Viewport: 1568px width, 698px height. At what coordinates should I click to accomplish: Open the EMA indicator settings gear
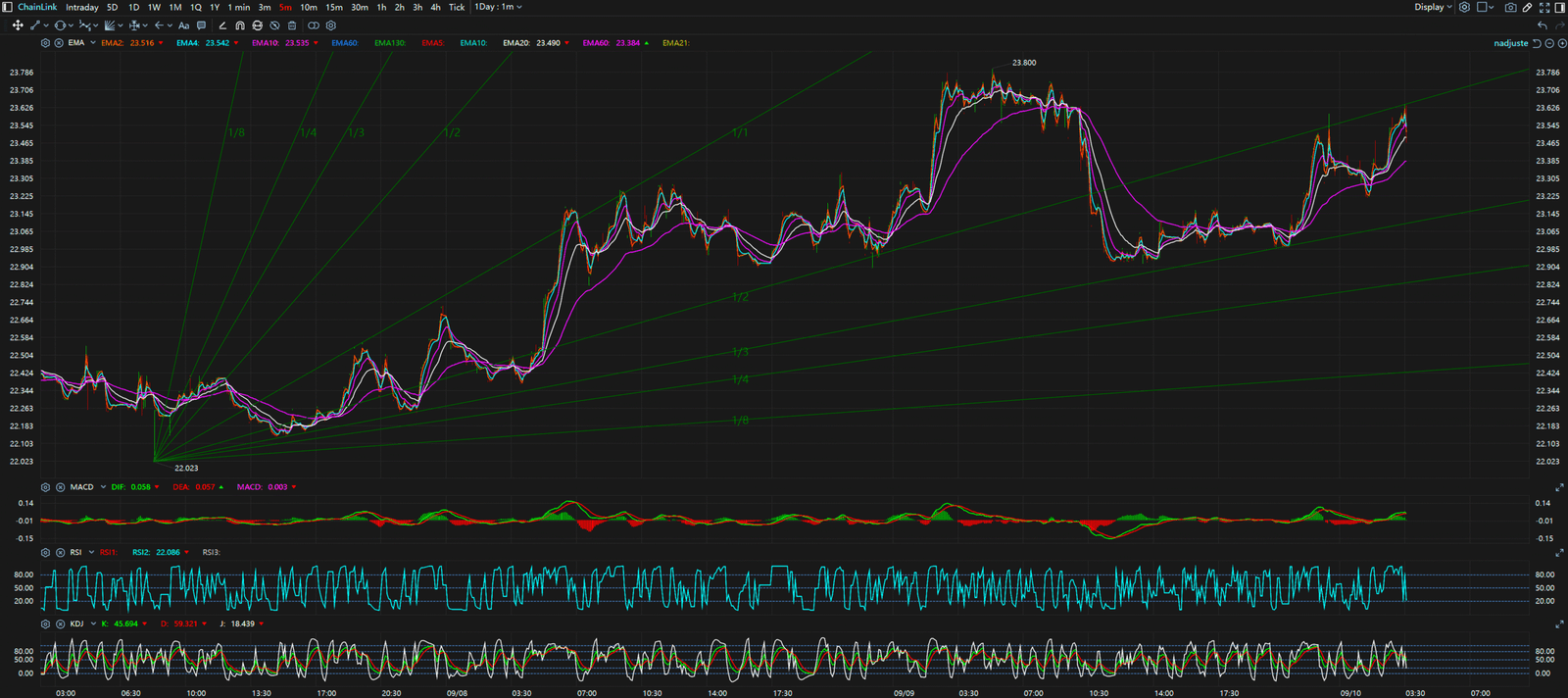click(x=45, y=43)
